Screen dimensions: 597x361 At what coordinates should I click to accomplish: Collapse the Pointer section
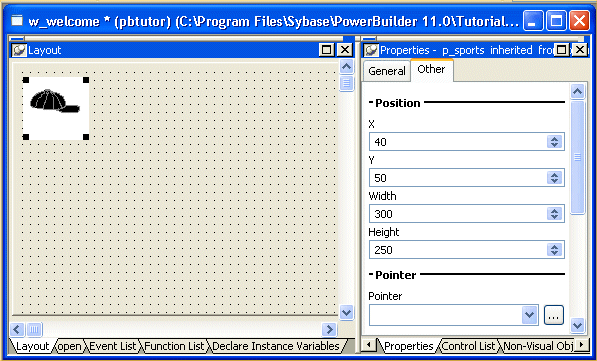(x=371, y=275)
